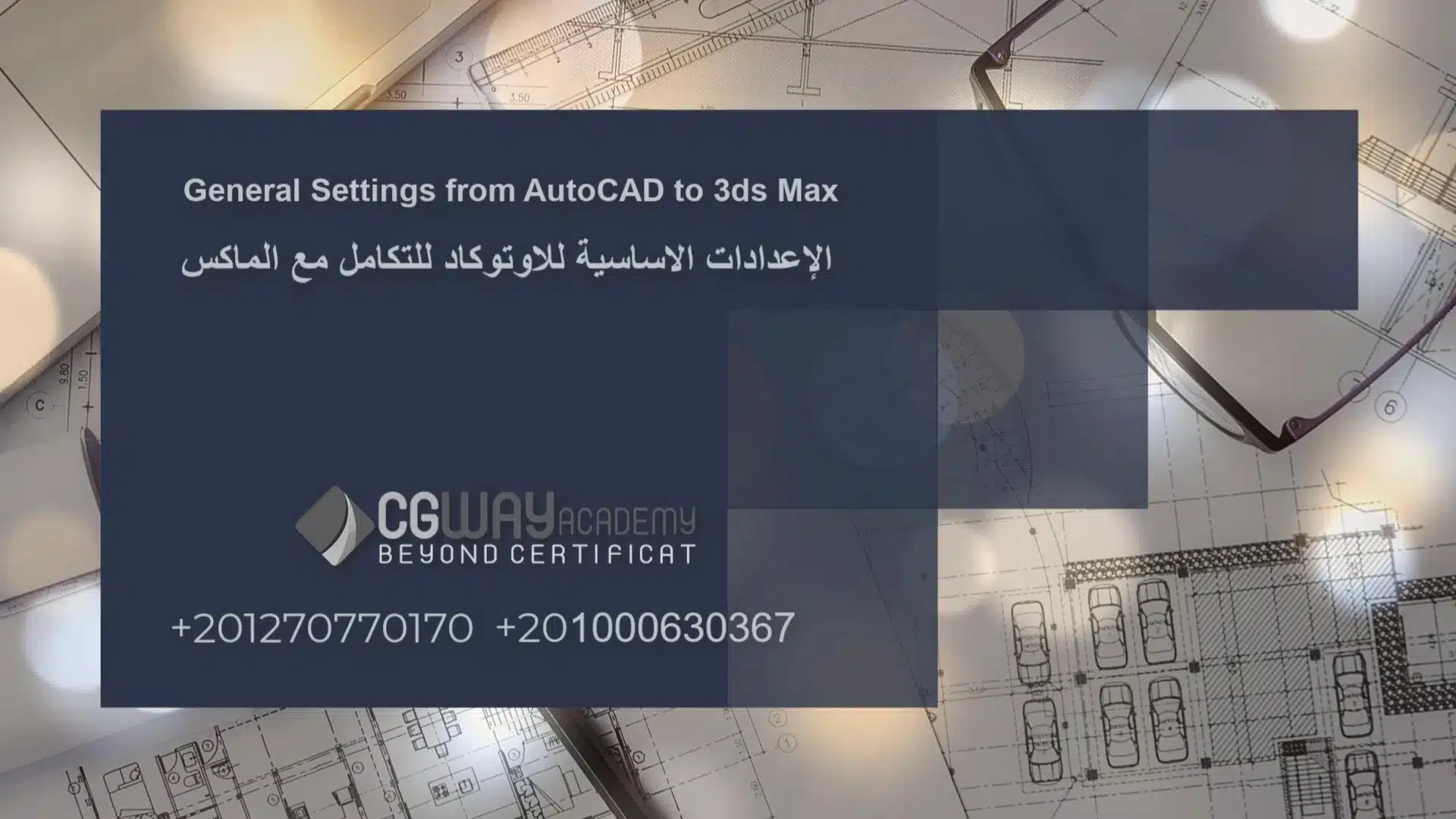Select the AutoCAD to 3ds Max settings title
The width and height of the screenshot is (1456, 819).
tap(510, 189)
